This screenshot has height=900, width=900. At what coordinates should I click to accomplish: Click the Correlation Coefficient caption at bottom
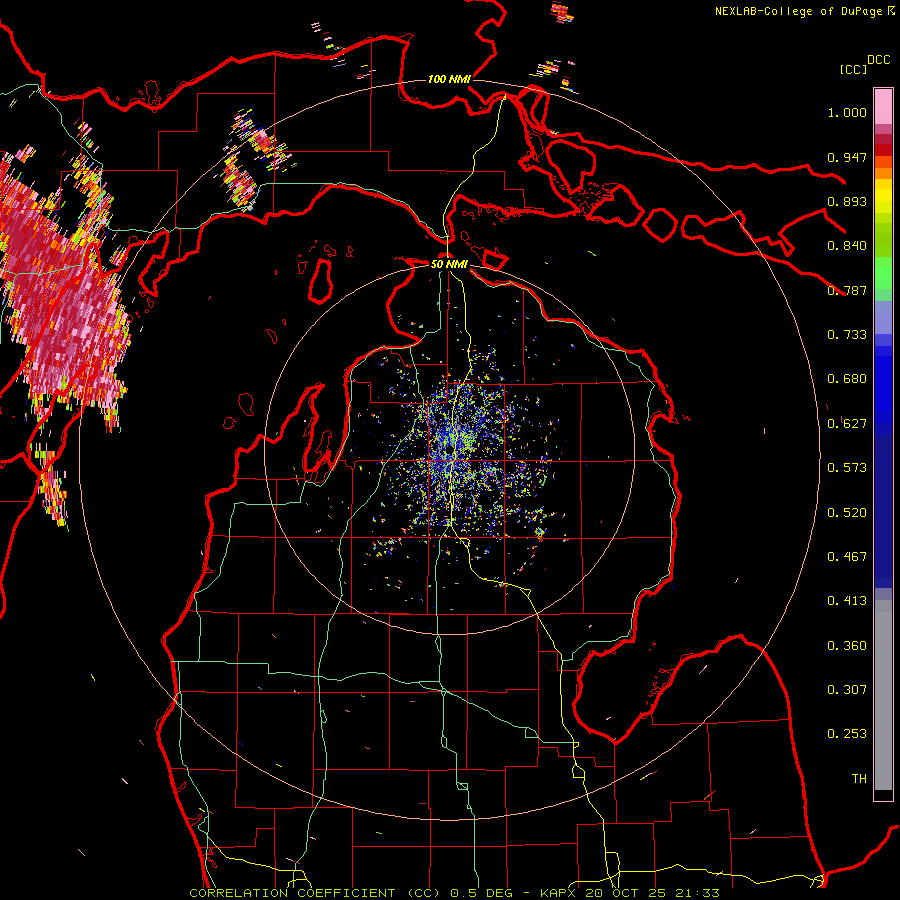point(454,893)
